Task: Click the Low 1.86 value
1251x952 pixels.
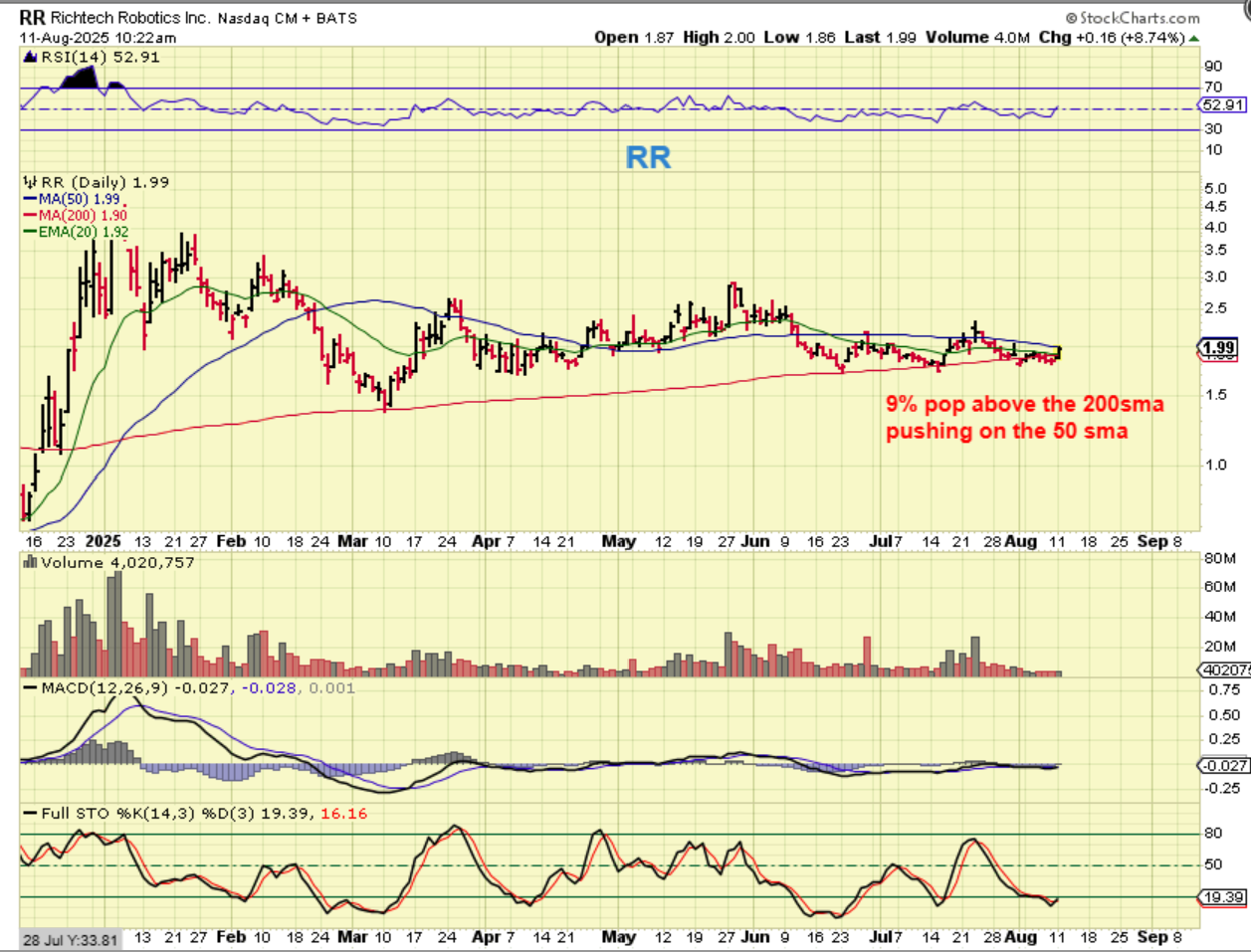Action: [800, 38]
